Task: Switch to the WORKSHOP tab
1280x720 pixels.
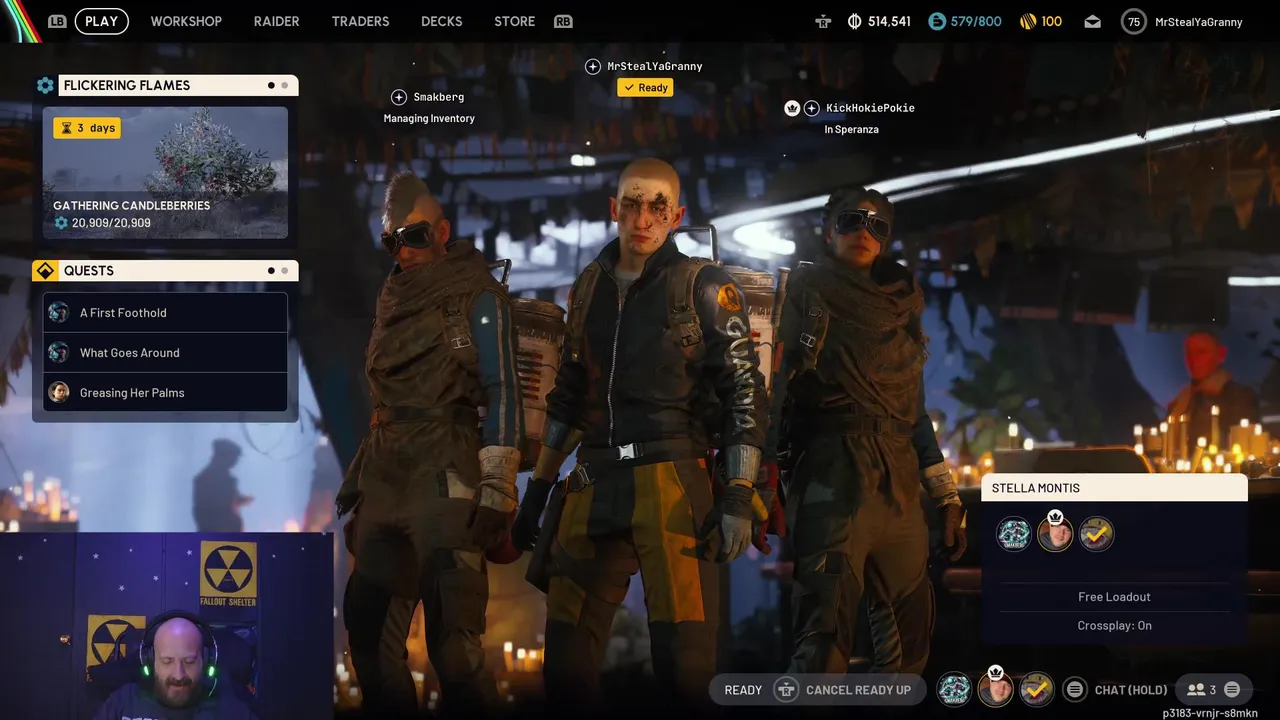Action: click(186, 21)
